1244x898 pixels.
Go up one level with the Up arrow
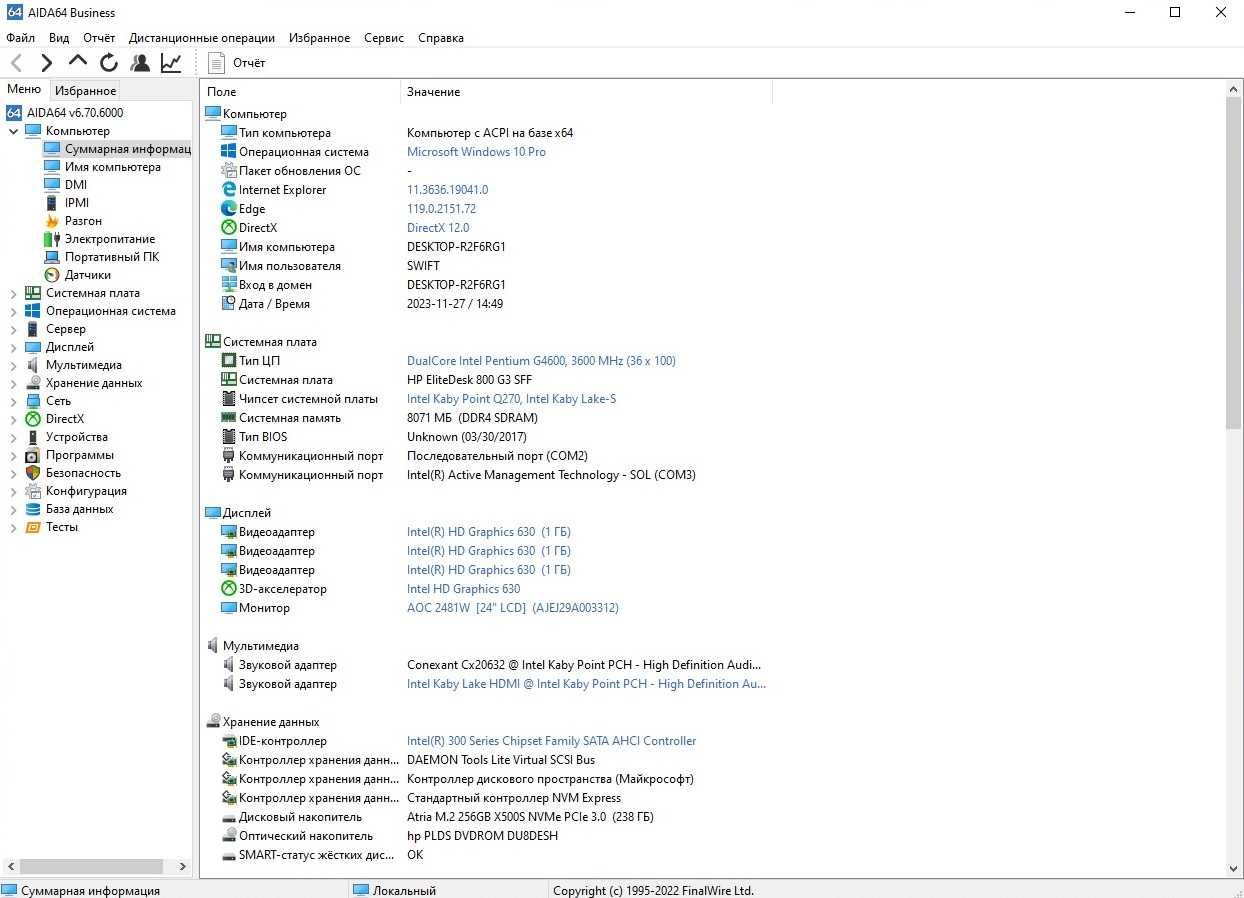78,61
